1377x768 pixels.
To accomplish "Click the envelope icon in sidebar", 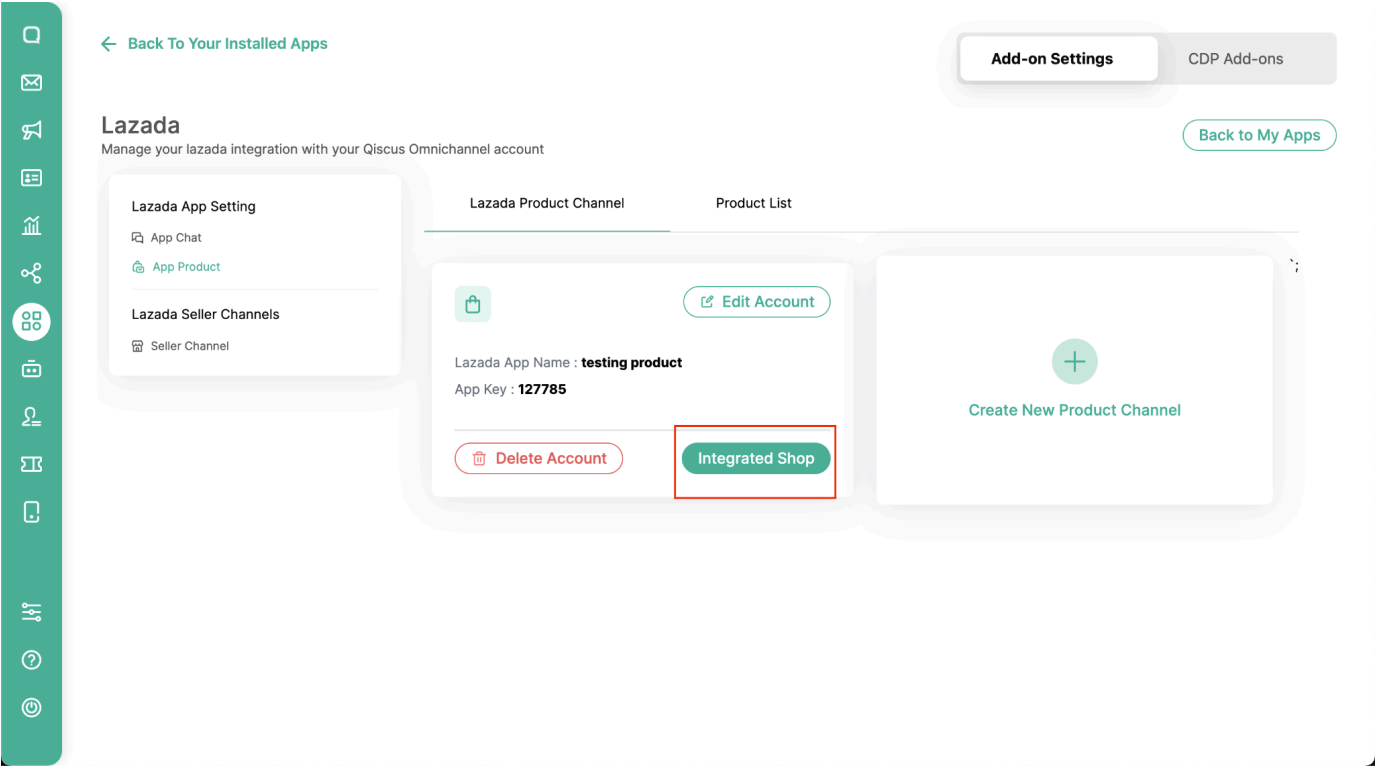I will [31, 82].
